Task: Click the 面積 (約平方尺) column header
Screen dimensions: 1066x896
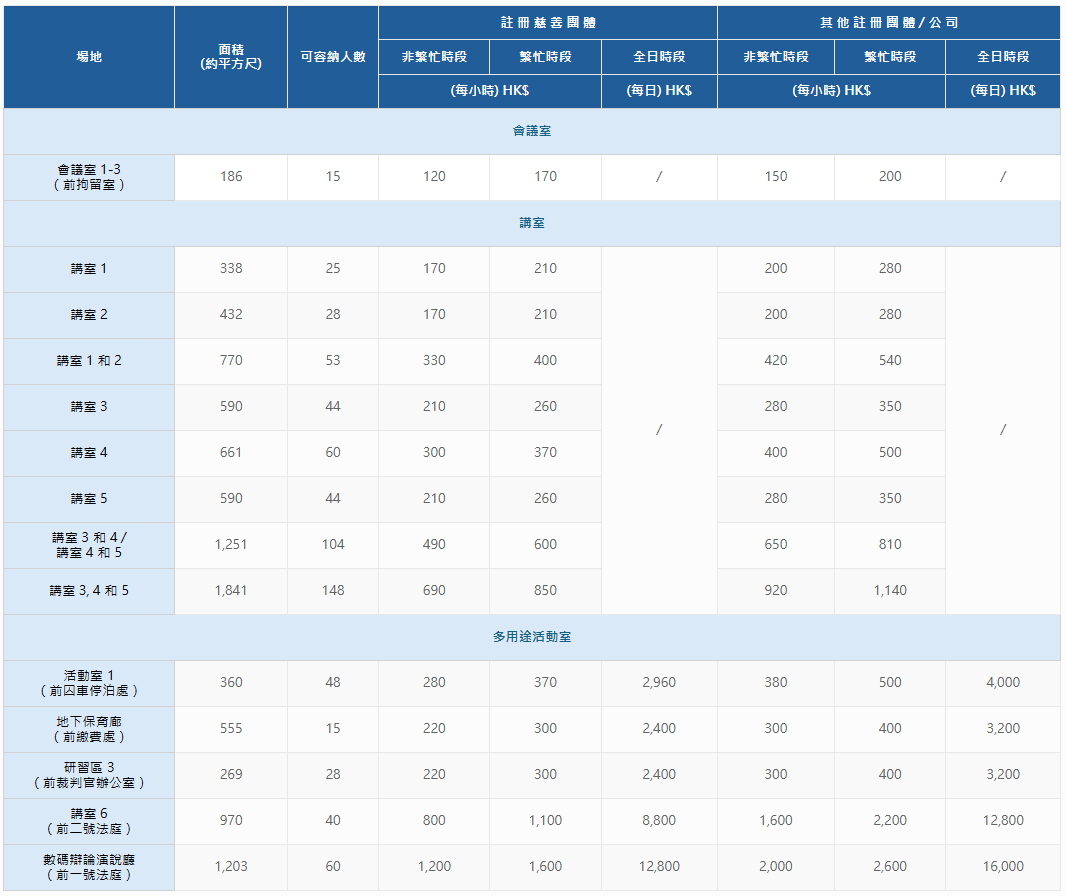Action: 231,57
